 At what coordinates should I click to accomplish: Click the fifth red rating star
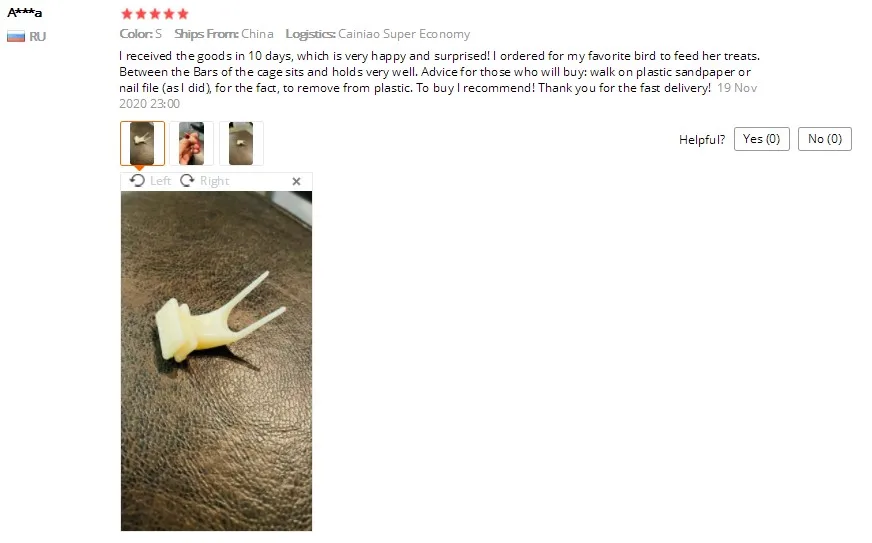tap(183, 14)
